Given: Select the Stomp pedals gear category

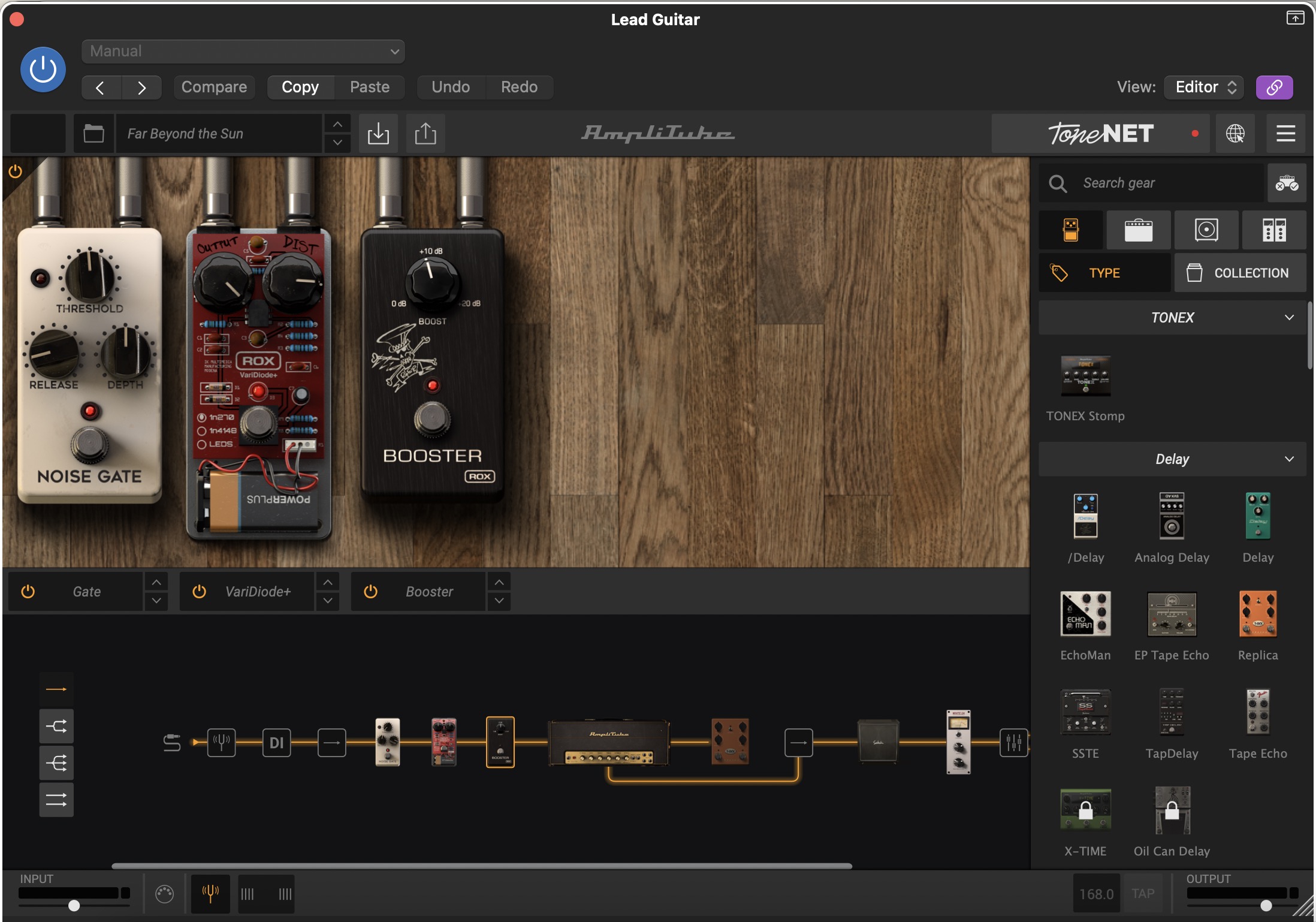Looking at the screenshot, I should pos(1071,230).
